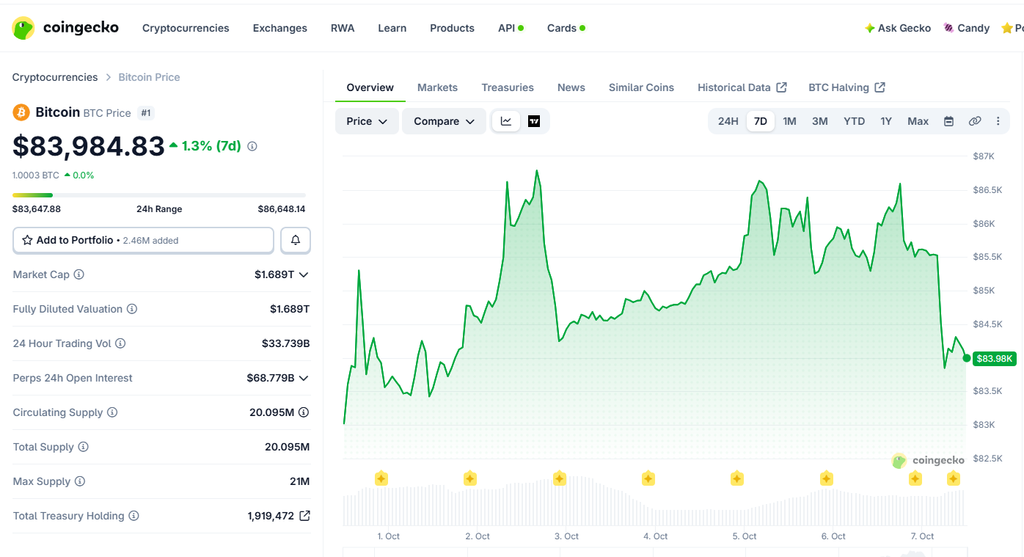Open the Learn nav menu
Image resolution: width=1024 pixels, height=557 pixels.
pos(392,28)
